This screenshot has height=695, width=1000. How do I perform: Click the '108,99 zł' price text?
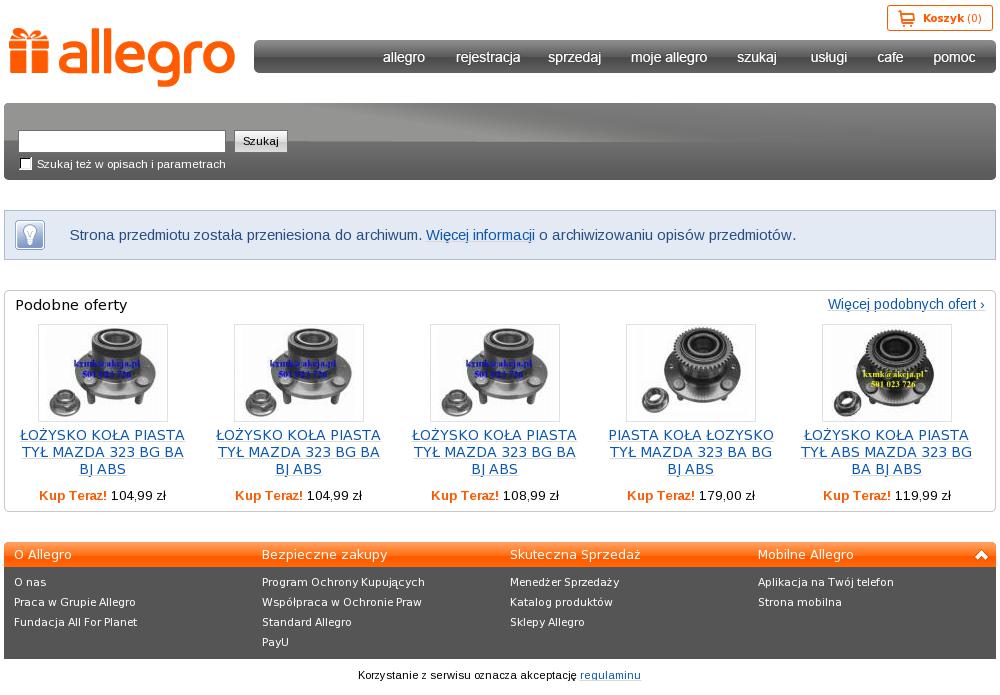(x=531, y=495)
